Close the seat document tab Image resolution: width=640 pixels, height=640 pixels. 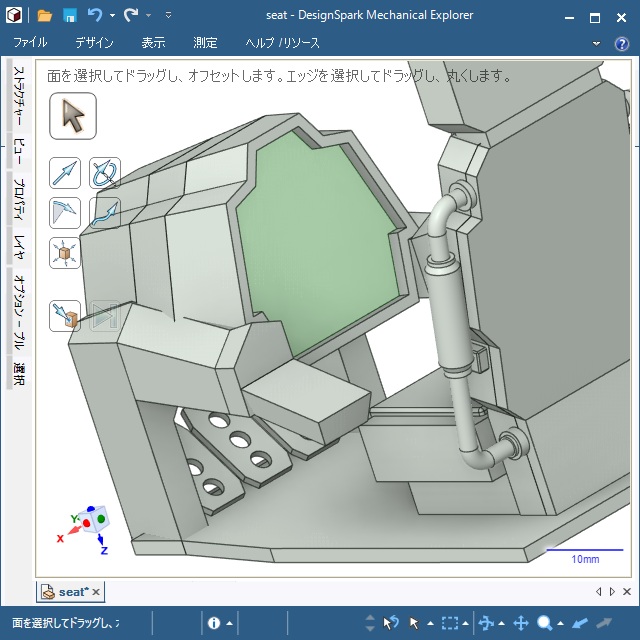click(x=96, y=592)
